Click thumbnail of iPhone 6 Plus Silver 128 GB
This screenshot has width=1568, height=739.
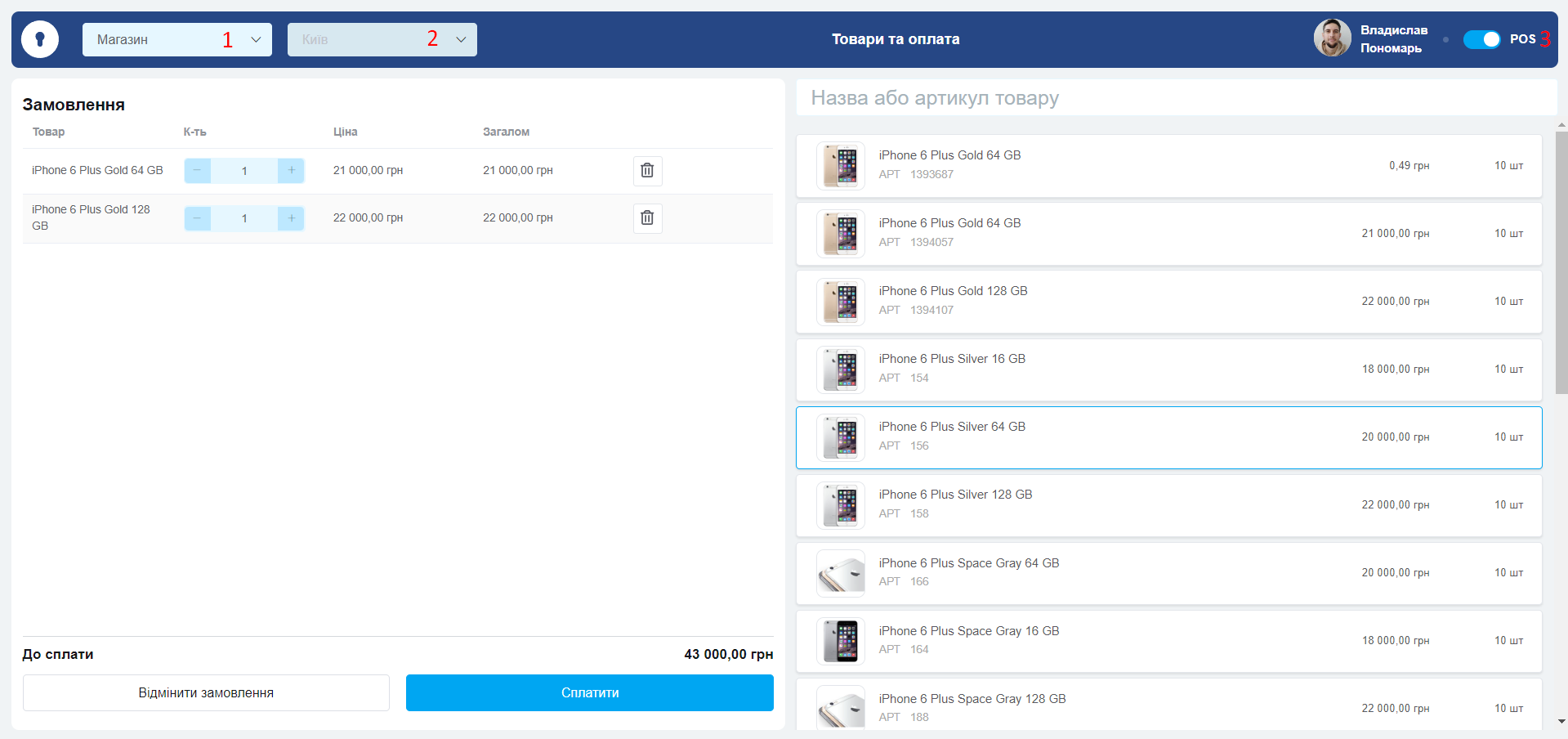coord(841,505)
